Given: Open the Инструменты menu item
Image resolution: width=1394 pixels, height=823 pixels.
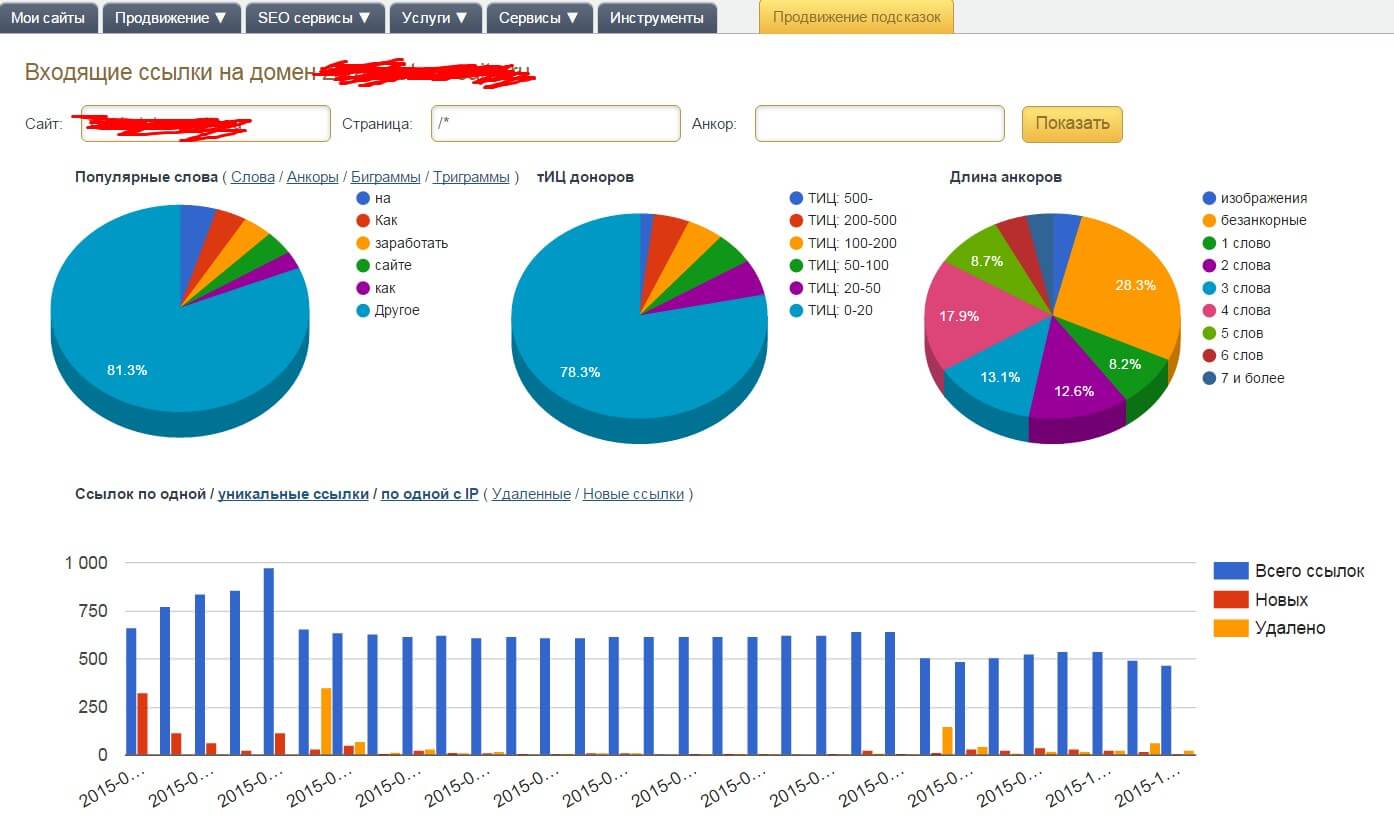Looking at the screenshot, I should coord(656,17).
